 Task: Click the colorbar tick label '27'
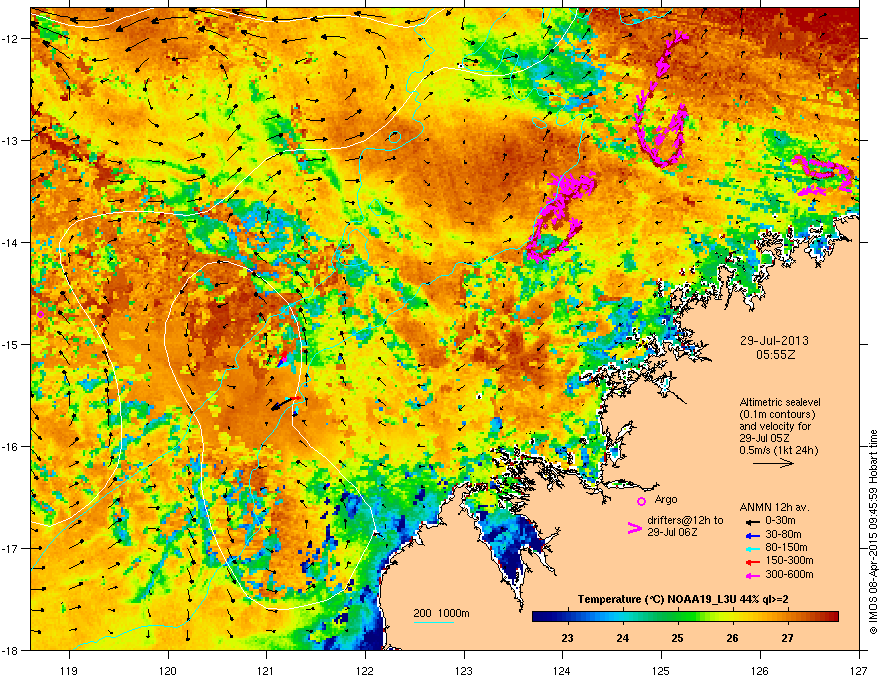[787, 638]
